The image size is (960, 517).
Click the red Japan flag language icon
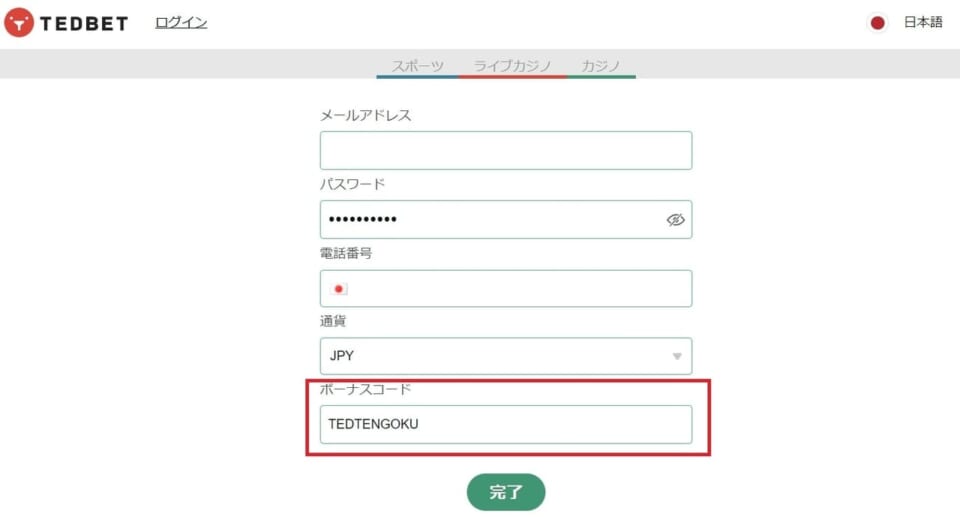coord(877,23)
